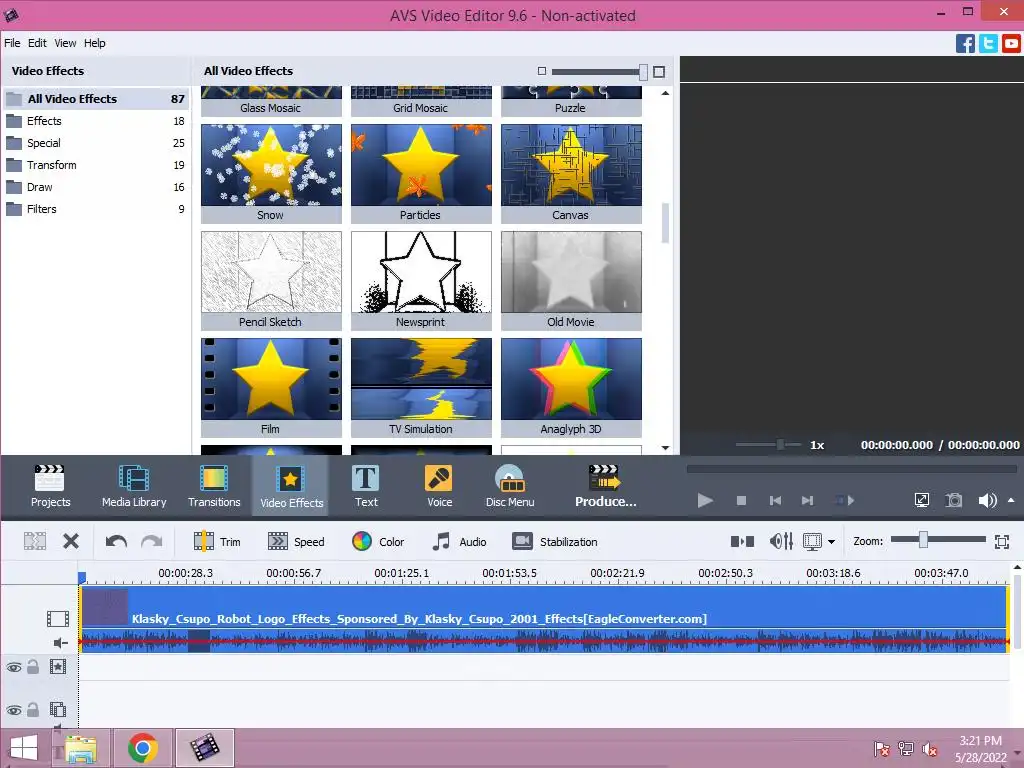Take a snapshot with camera icon
The height and width of the screenshot is (768, 1024).
[x=954, y=500]
